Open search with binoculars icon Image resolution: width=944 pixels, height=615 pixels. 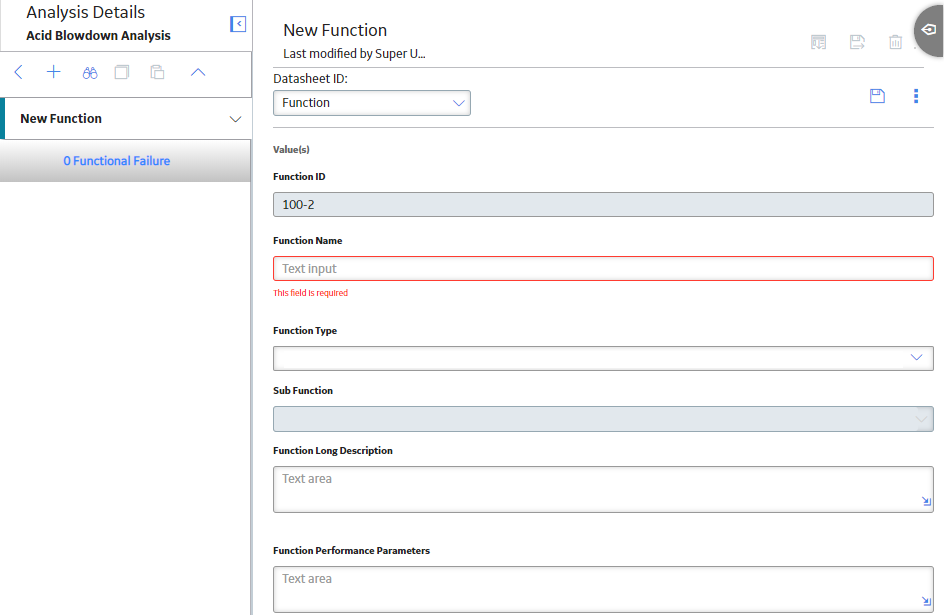(90, 73)
